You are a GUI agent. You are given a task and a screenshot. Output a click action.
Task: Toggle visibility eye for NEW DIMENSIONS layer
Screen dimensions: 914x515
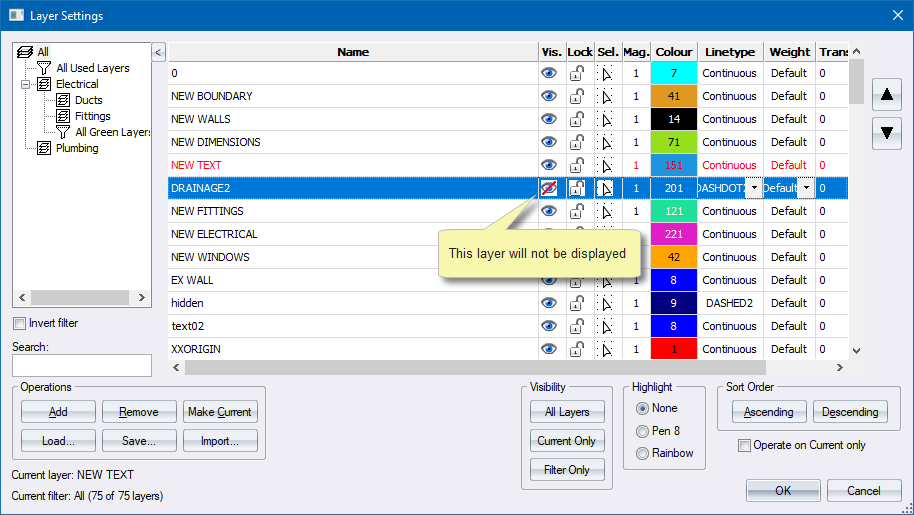click(549, 142)
